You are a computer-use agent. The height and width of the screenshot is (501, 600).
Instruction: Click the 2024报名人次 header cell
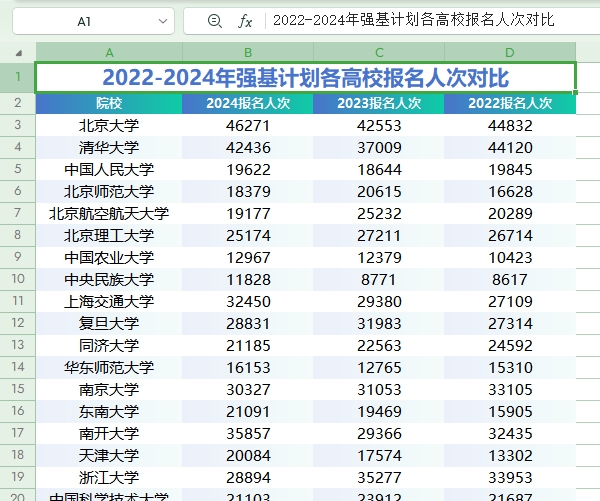[248, 103]
